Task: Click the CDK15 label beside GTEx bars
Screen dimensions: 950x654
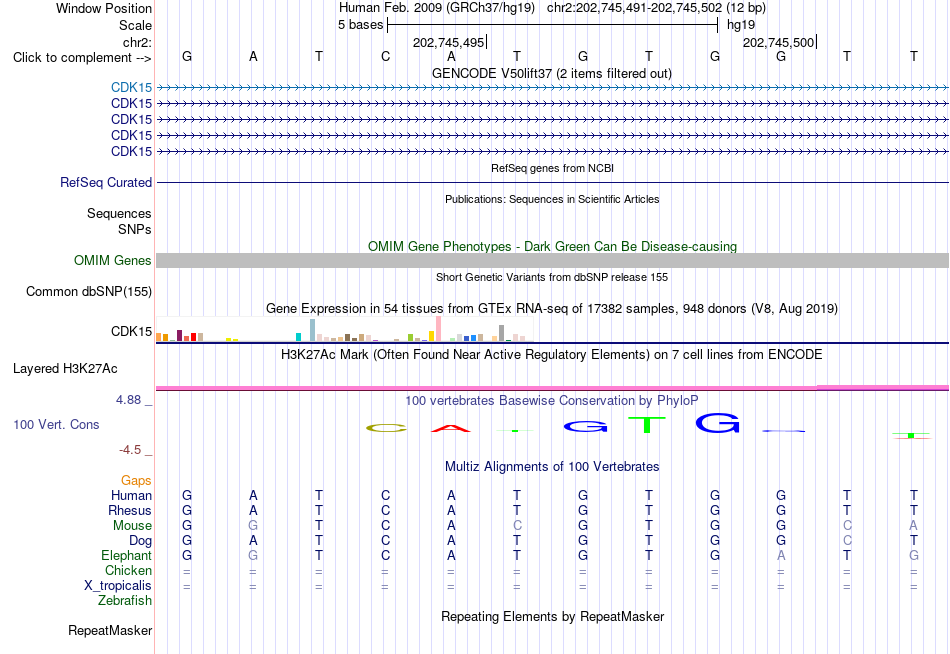Action: pos(131,332)
